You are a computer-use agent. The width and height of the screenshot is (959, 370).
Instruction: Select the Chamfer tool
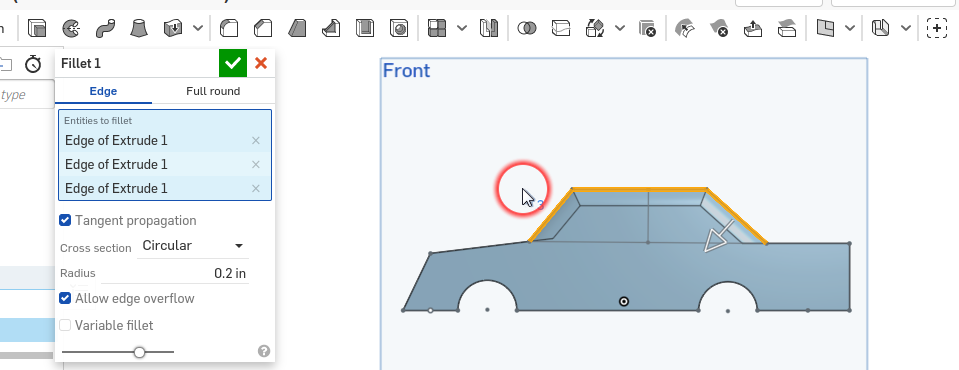pyautogui.click(x=263, y=28)
